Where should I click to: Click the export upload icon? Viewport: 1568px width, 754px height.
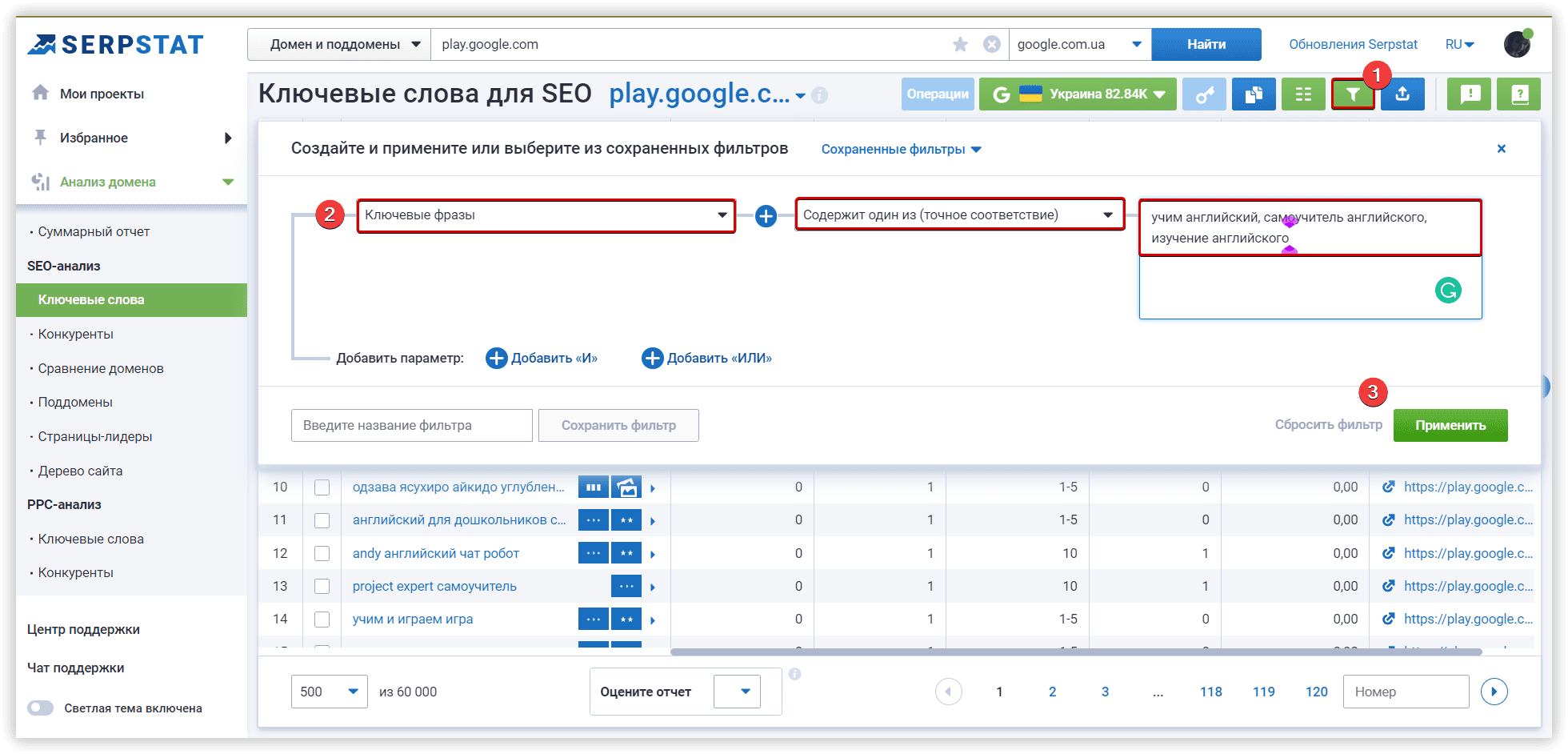point(1402,94)
